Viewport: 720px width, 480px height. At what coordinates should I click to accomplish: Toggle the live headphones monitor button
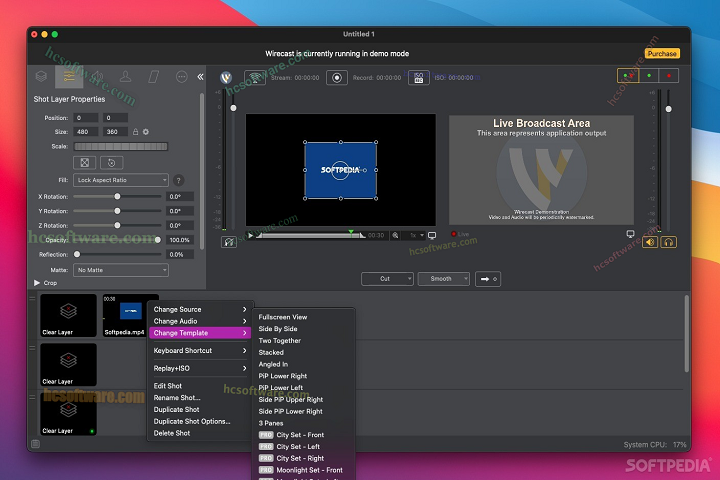tap(669, 242)
